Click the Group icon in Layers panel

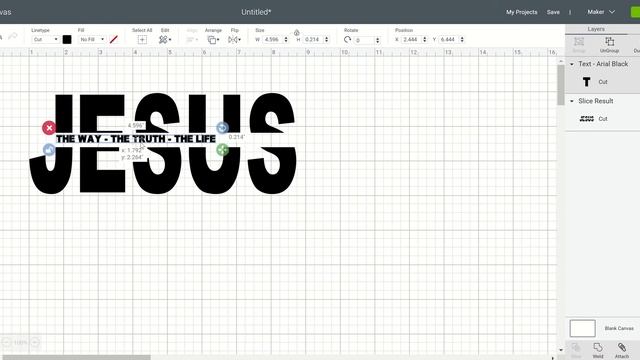coord(579,45)
